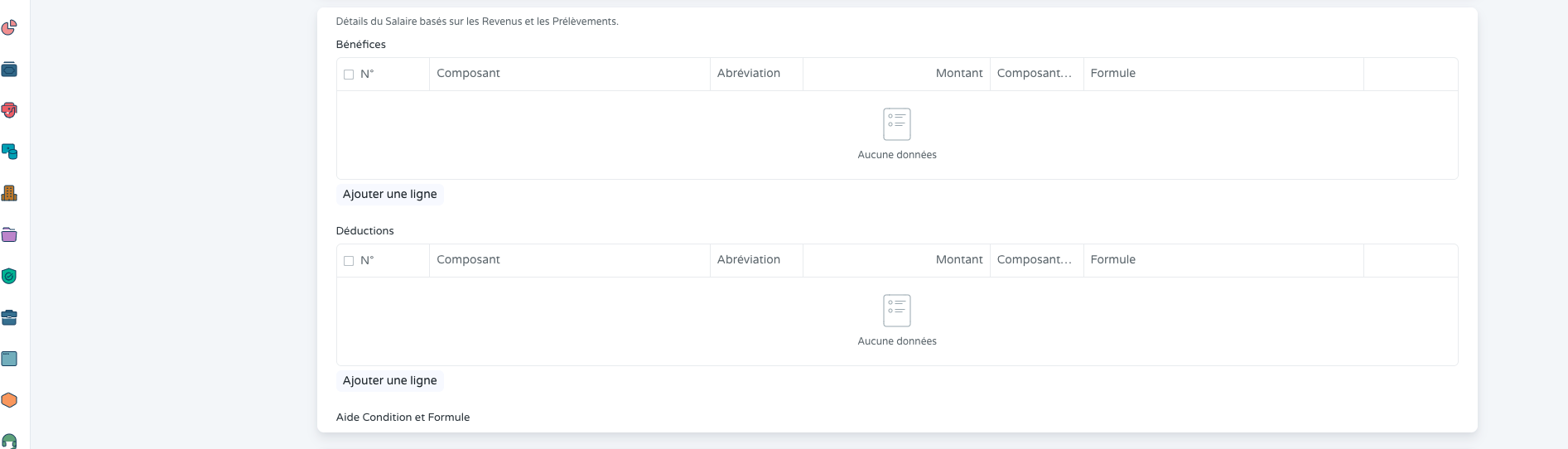1568x449 pixels.
Task: Open the pink pie chart sidebar icon
Action: point(9,28)
